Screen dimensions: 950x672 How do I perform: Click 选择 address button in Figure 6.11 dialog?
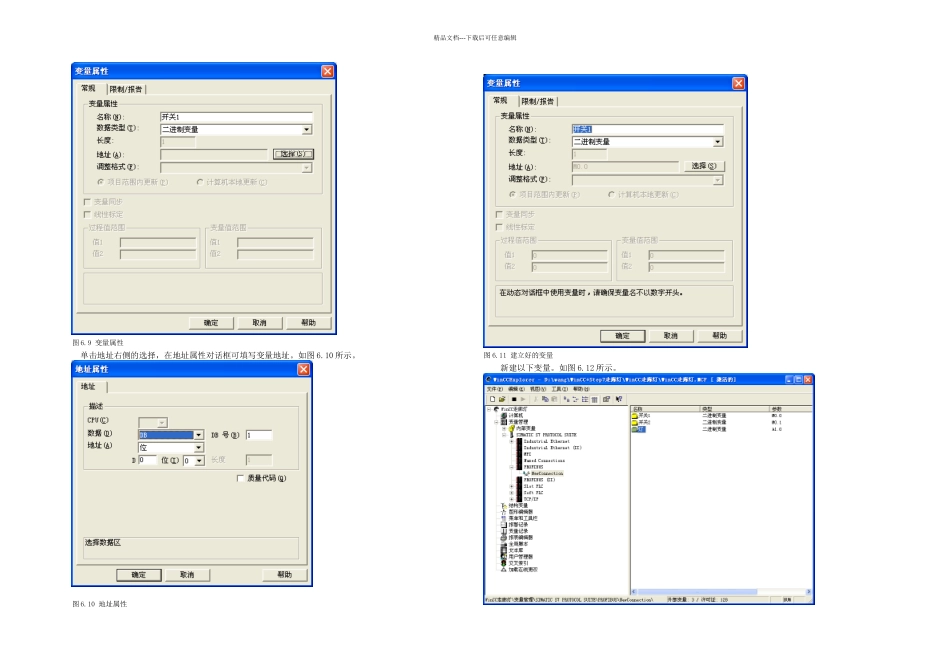coord(703,166)
